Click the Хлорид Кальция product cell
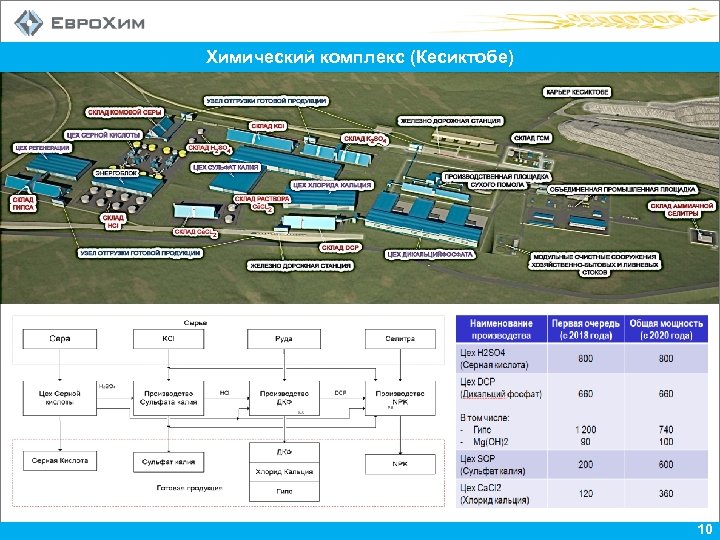 pyautogui.click(x=284, y=472)
